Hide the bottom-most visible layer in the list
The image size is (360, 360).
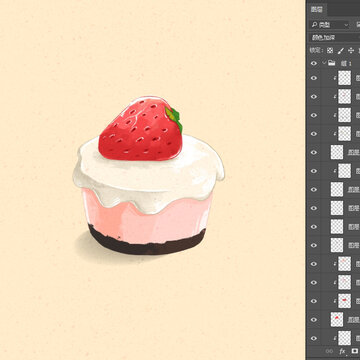click(x=314, y=338)
